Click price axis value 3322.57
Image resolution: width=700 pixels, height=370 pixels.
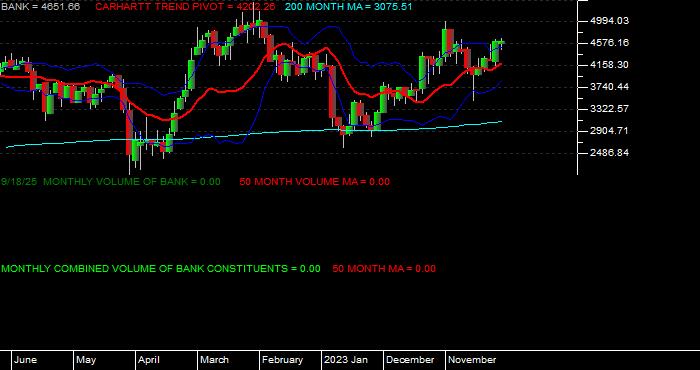609,109
